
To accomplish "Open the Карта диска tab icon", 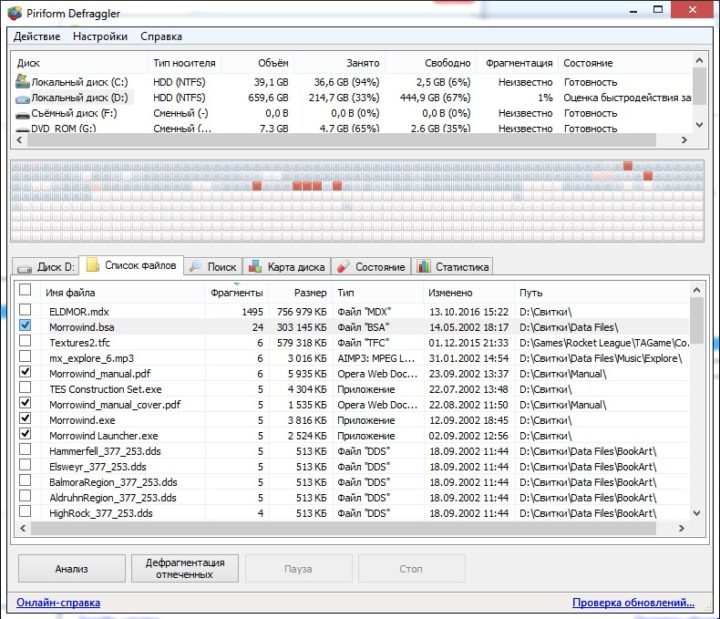I will point(256,267).
